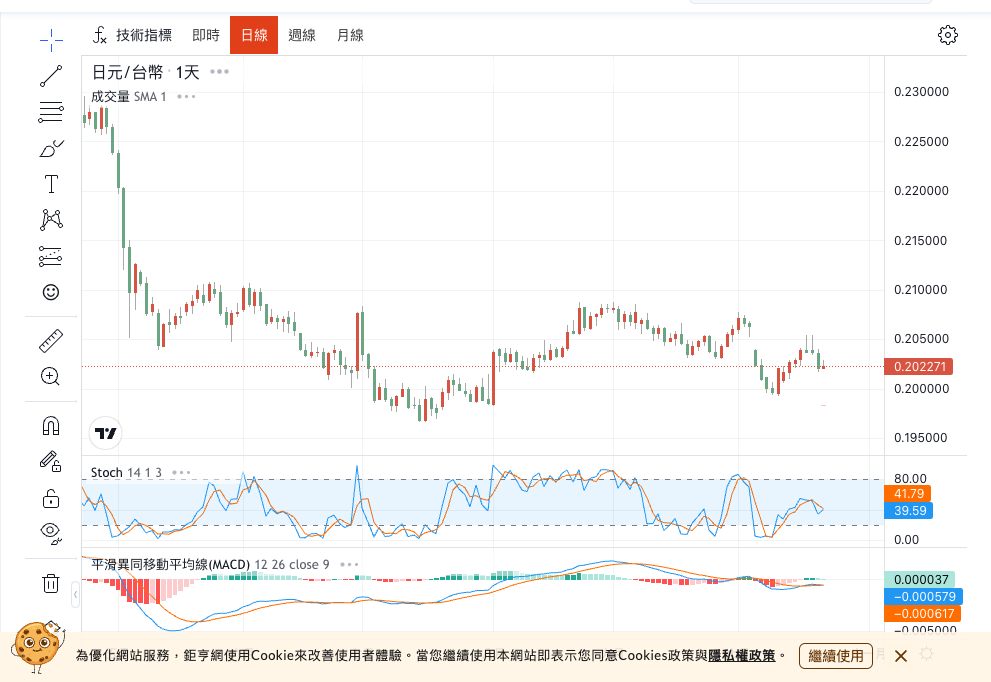Open the 隱私權政策 privacy policy link
Image resolution: width=991 pixels, height=682 pixels.
(741, 656)
